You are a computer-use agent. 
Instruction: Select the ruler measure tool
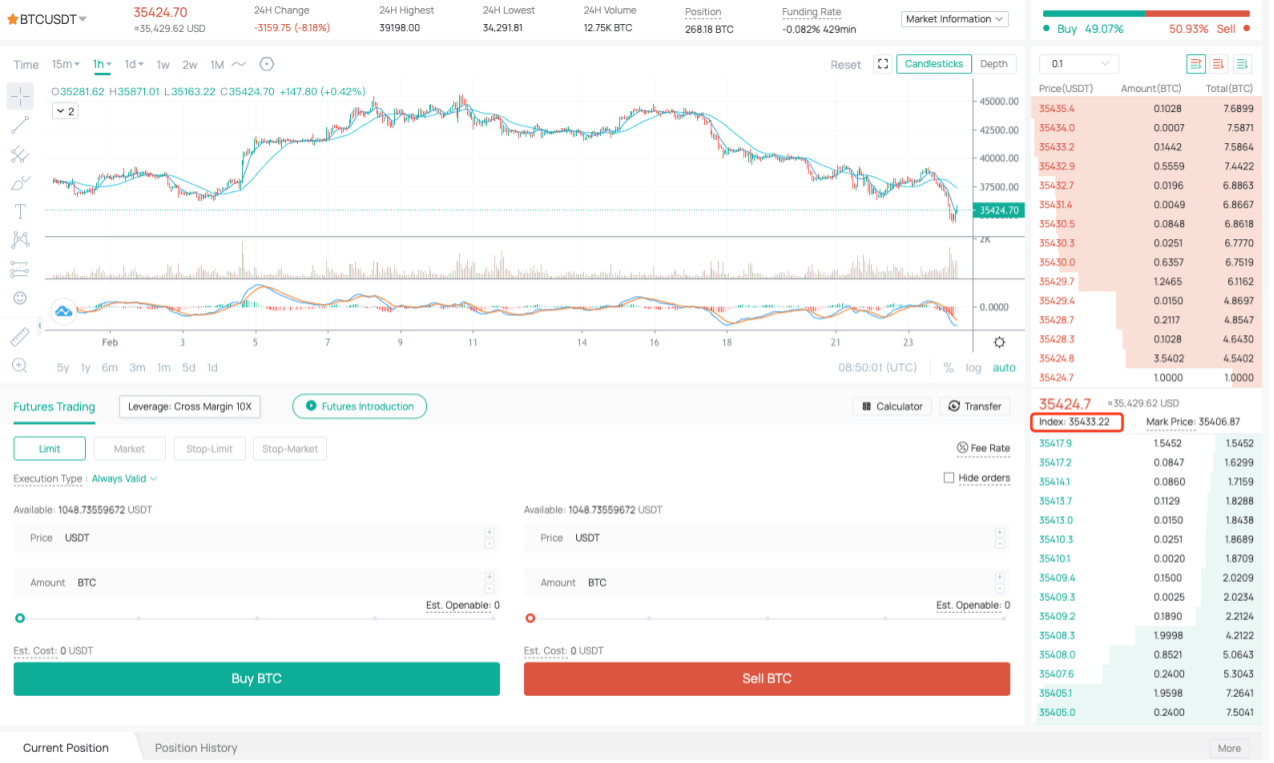point(20,337)
